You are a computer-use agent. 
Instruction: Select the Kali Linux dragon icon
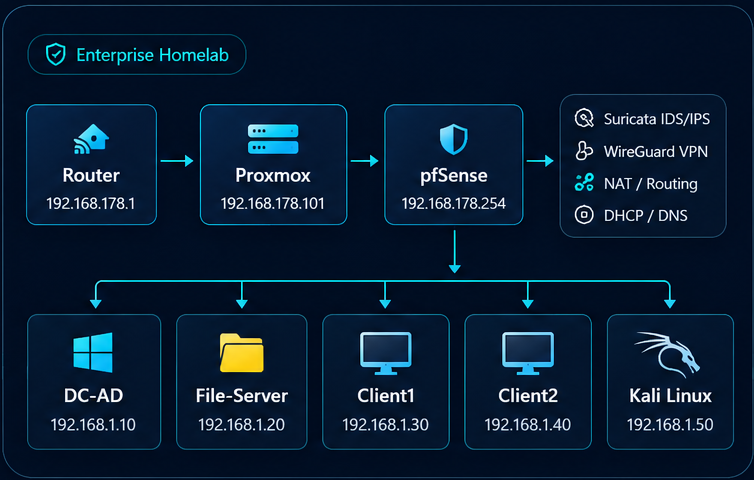pos(668,353)
